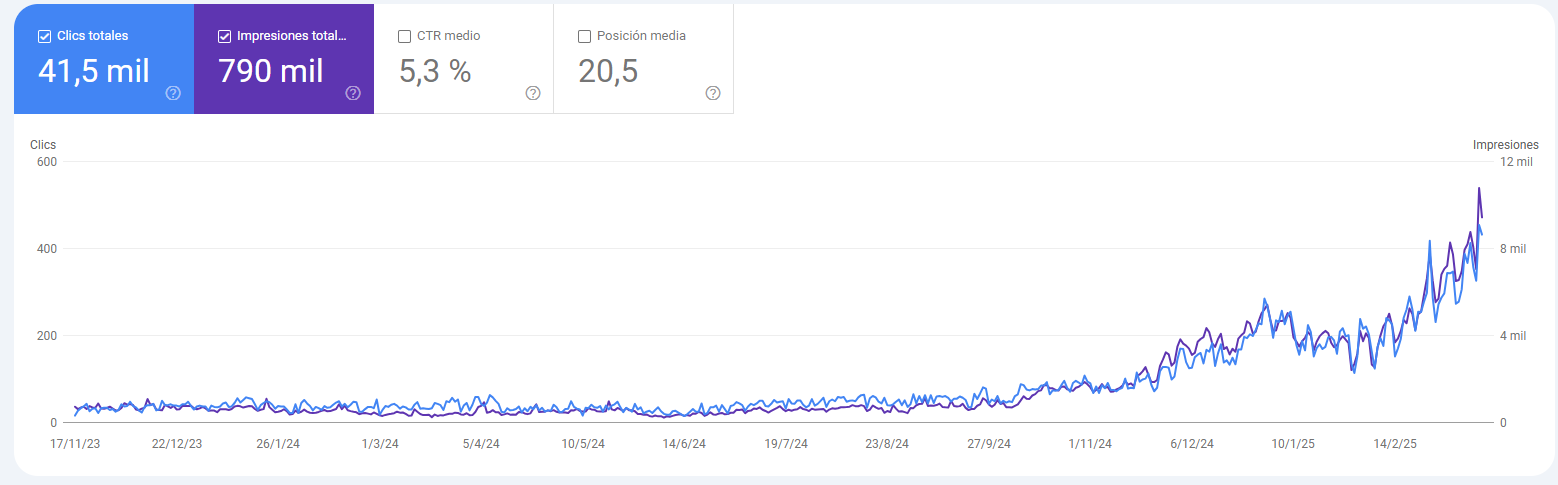Click the 600 clicks axis label
This screenshot has height=485, width=1558.
46,161
